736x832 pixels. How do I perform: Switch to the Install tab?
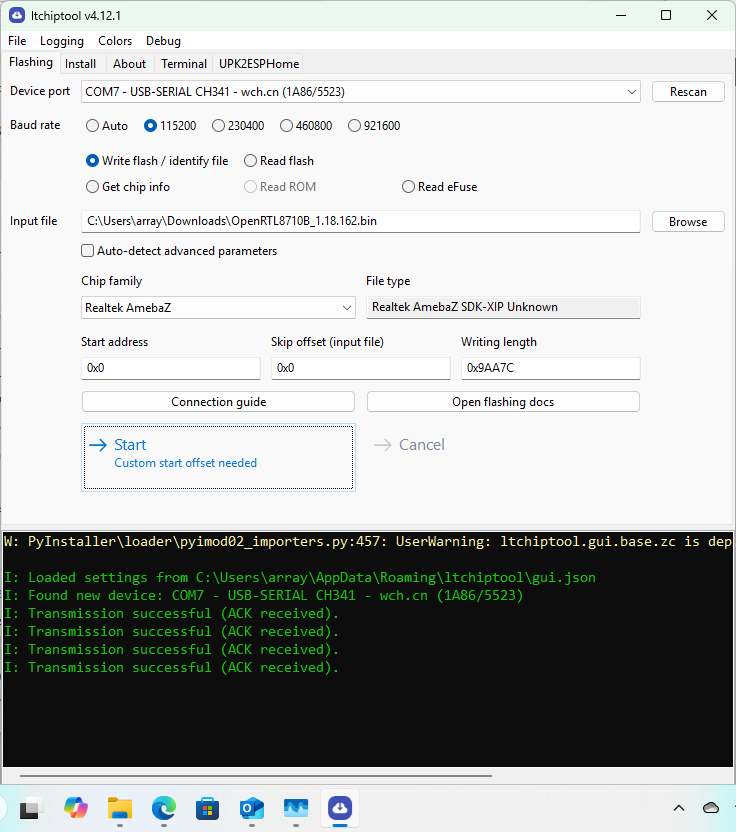coord(80,64)
